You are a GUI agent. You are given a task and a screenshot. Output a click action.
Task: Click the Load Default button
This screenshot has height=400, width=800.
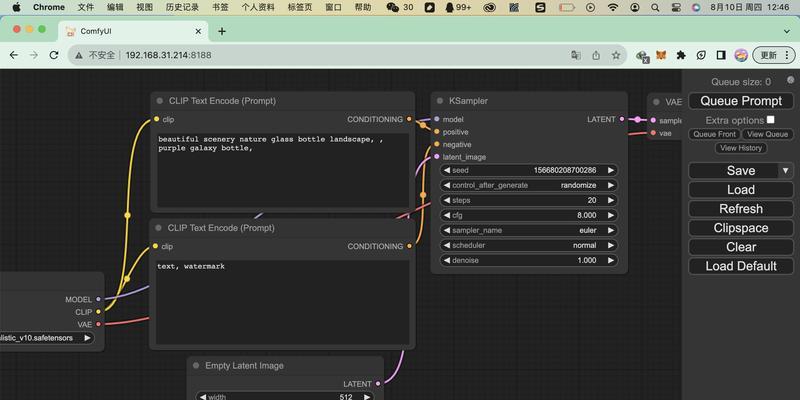tap(741, 266)
